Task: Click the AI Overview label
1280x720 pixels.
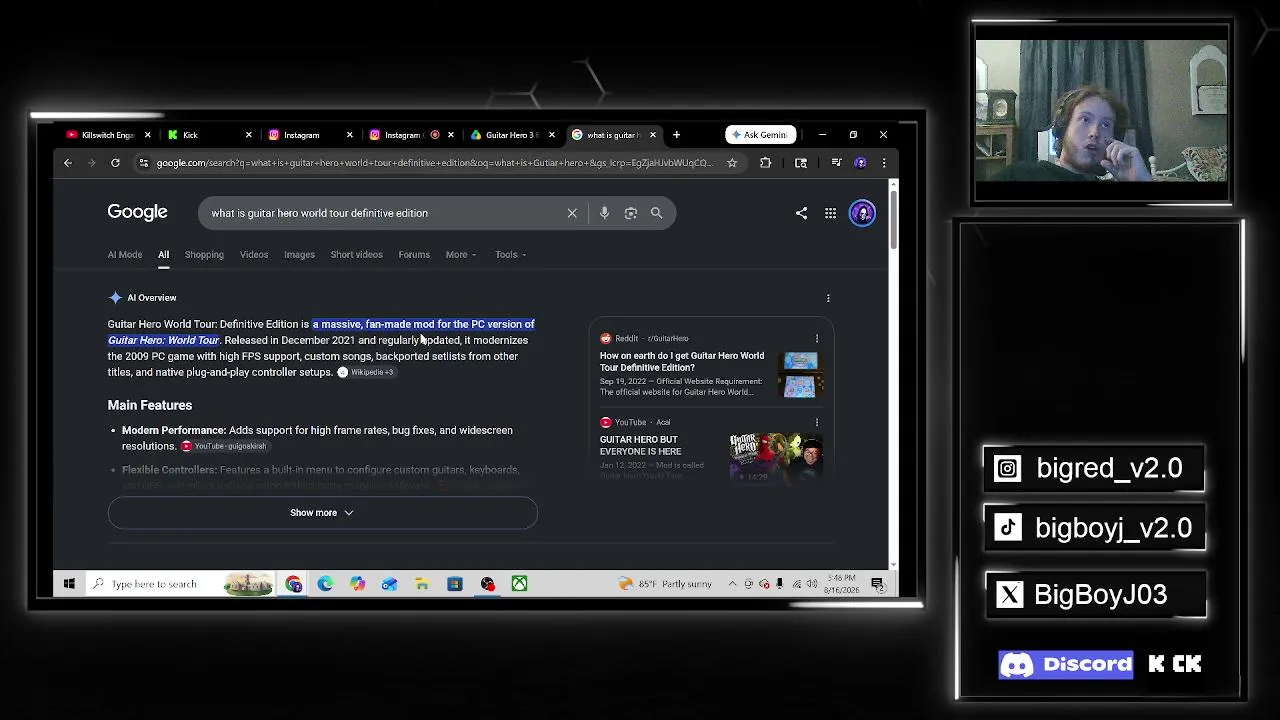Action: click(152, 298)
